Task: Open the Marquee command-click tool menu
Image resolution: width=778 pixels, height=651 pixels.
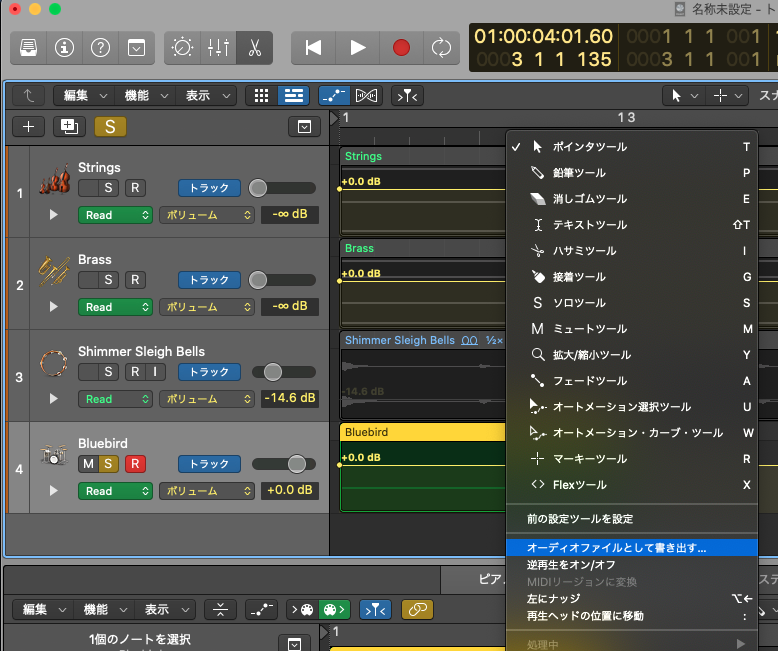Action: (x=727, y=96)
